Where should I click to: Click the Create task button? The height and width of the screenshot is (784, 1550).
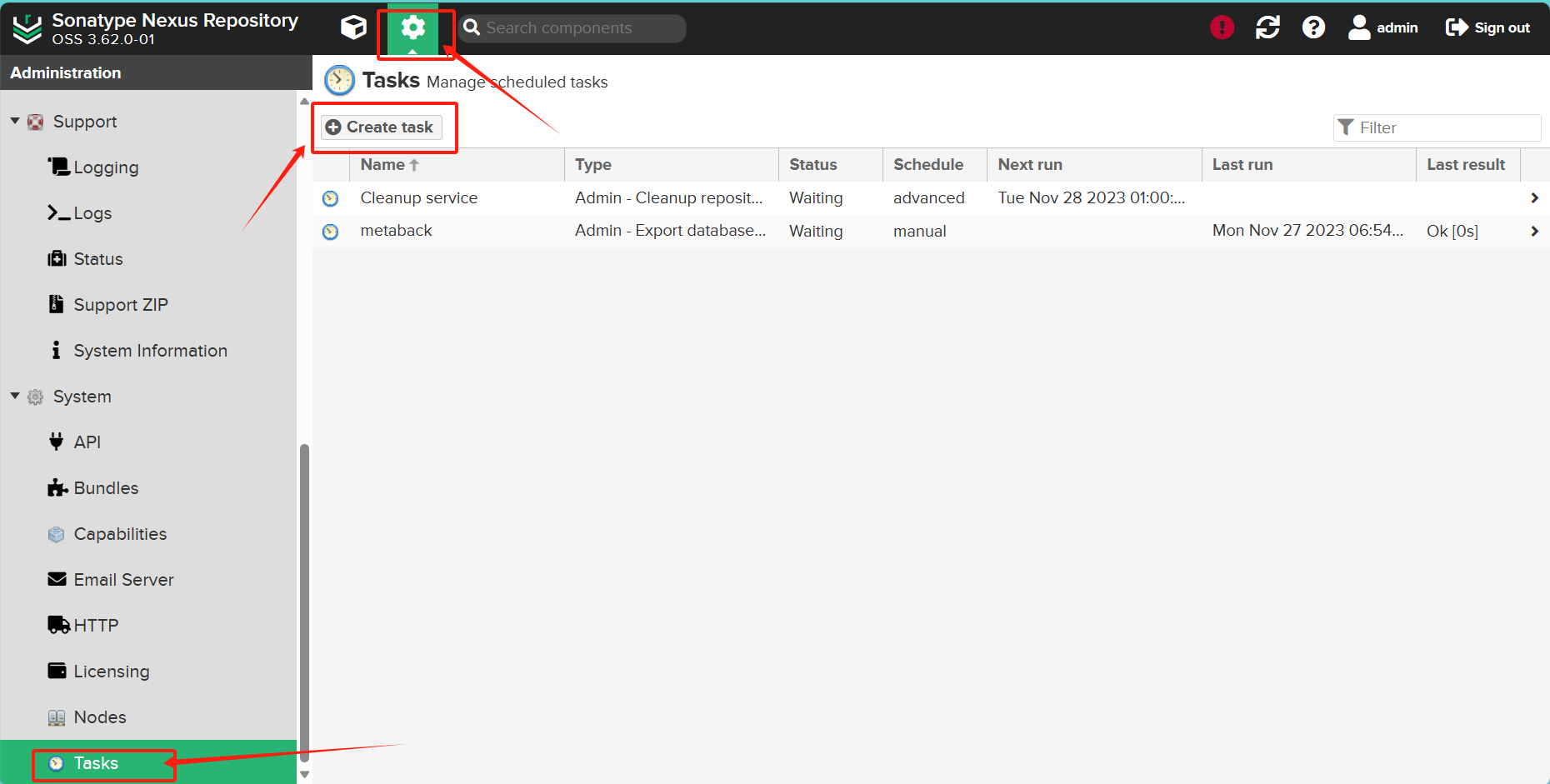pos(382,127)
